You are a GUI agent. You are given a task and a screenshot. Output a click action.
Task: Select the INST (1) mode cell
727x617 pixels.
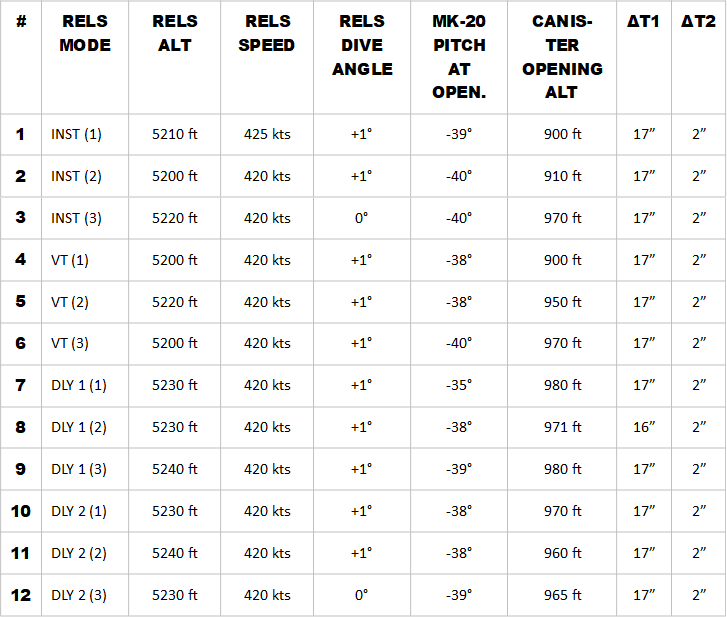pos(77,135)
